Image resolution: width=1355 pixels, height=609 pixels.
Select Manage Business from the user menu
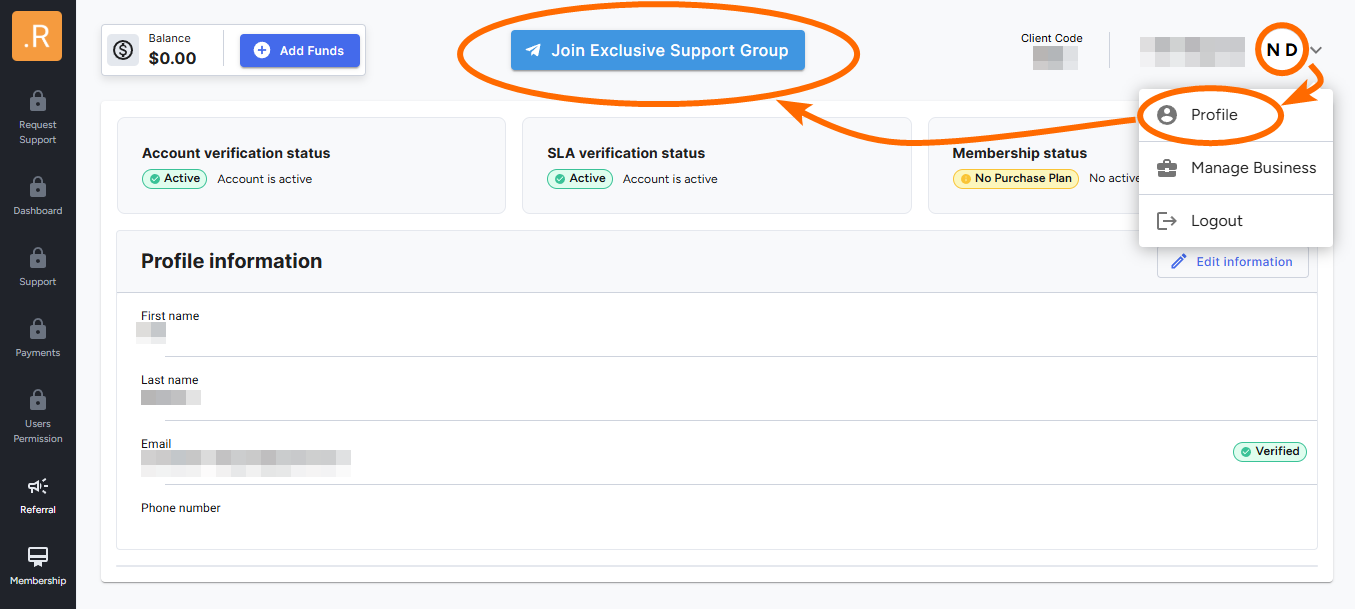(1236, 168)
